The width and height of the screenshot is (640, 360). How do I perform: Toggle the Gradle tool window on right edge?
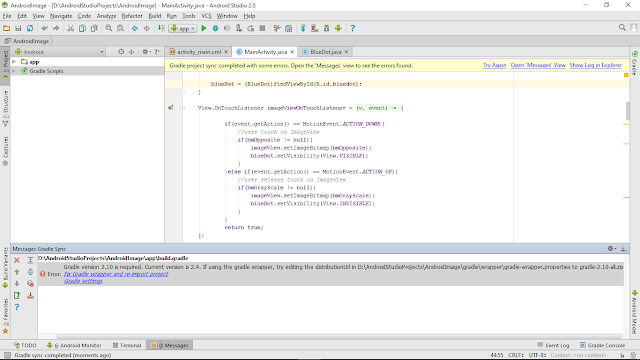click(635, 63)
